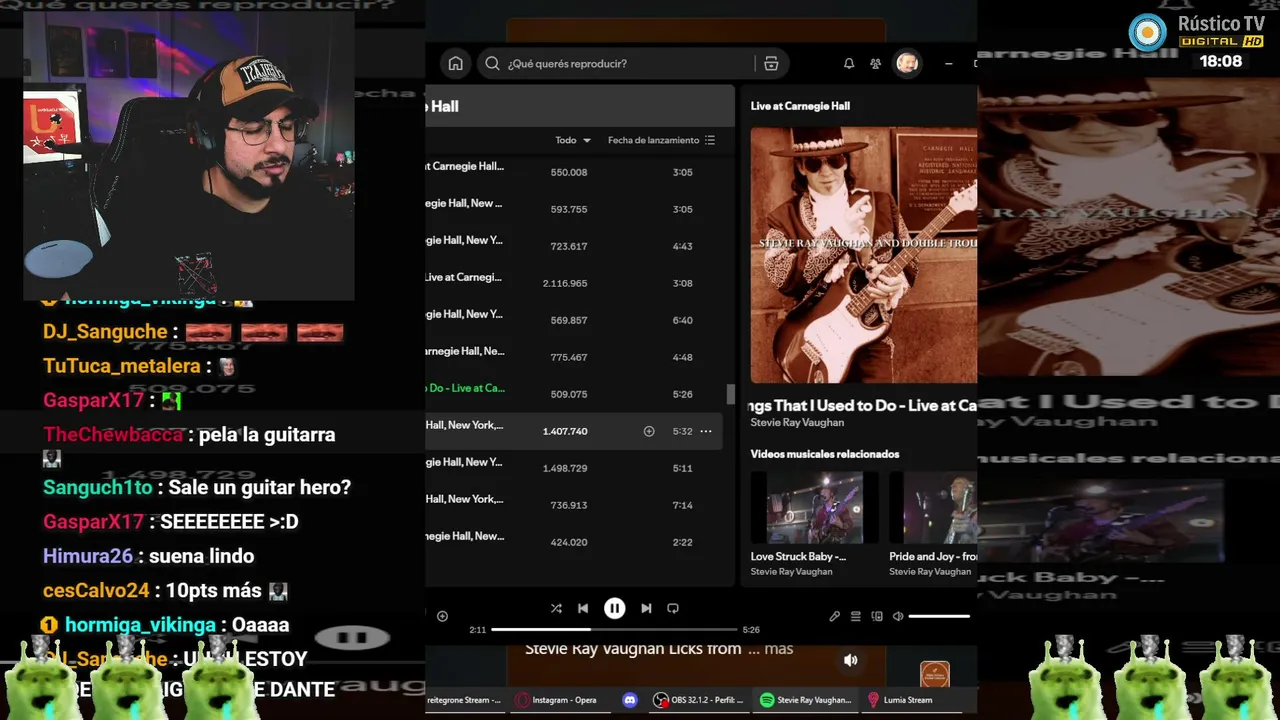Click TheChewbacca username in chat
Image resolution: width=1280 pixels, height=720 pixels.
coord(113,435)
